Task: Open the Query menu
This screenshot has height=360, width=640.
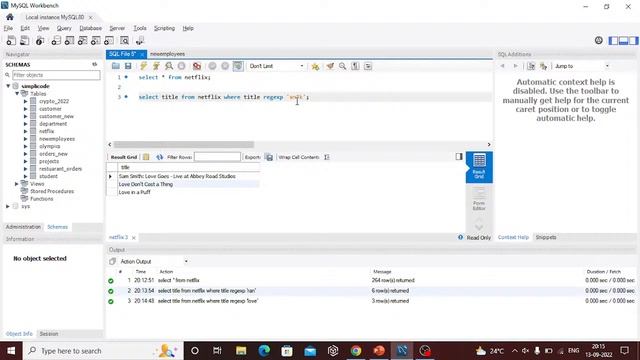Action: [x=64, y=28]
